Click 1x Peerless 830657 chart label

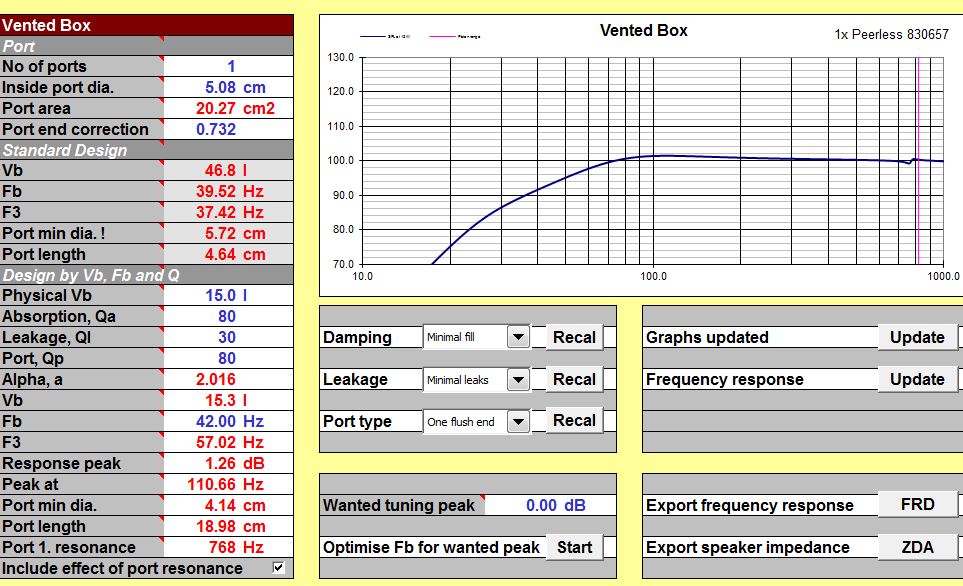(x=891, y=34)
